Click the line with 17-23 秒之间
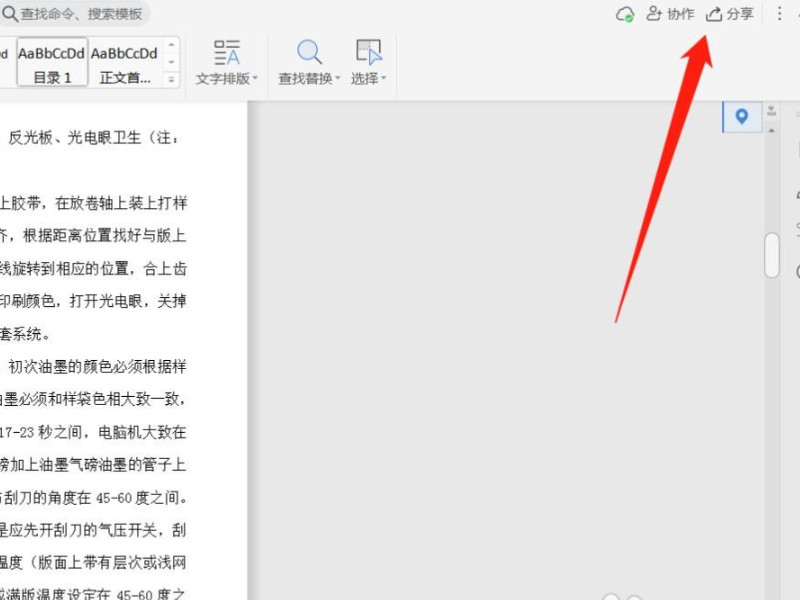The width and height of the screenshot is (800, 600). point(93,432)
